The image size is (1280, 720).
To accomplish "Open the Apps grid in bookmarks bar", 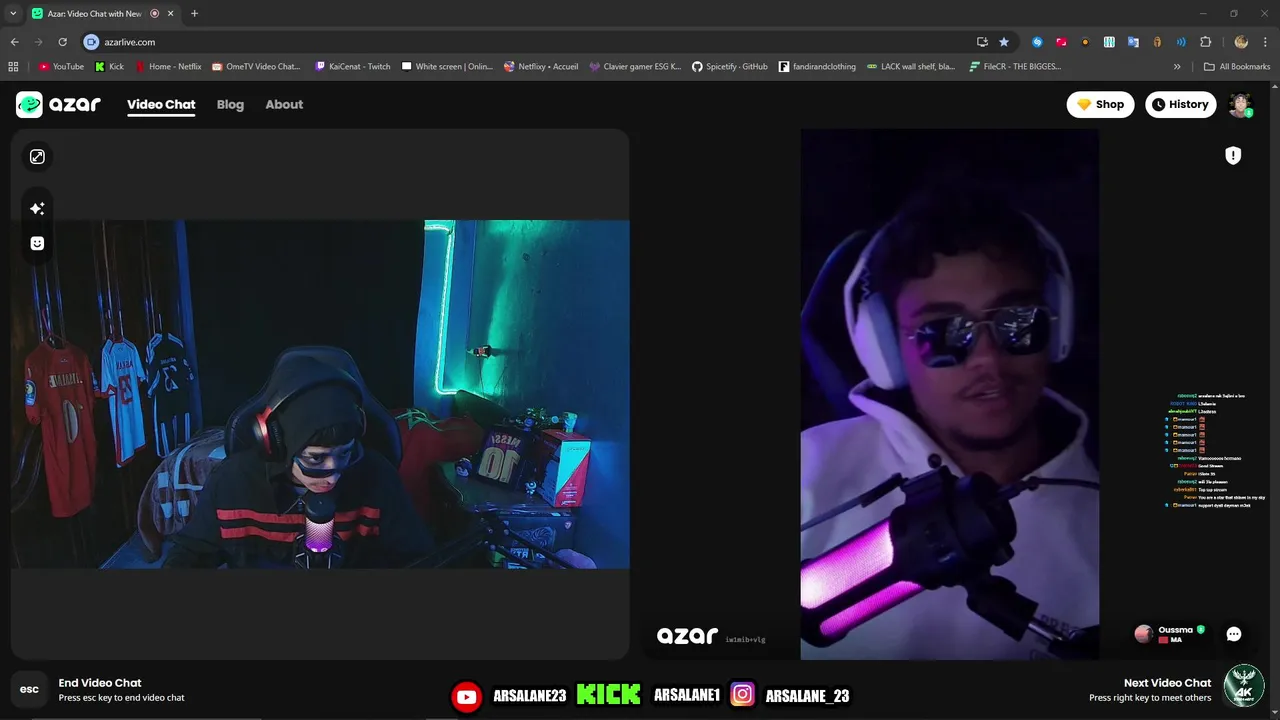I will pyautogui.click(x=13, y=67).
